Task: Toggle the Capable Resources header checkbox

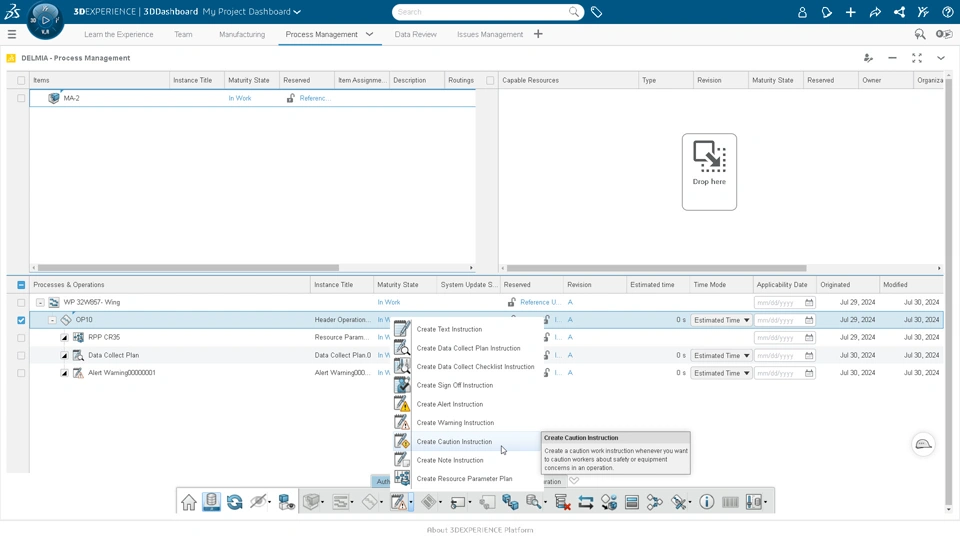Action: (490, 80)
